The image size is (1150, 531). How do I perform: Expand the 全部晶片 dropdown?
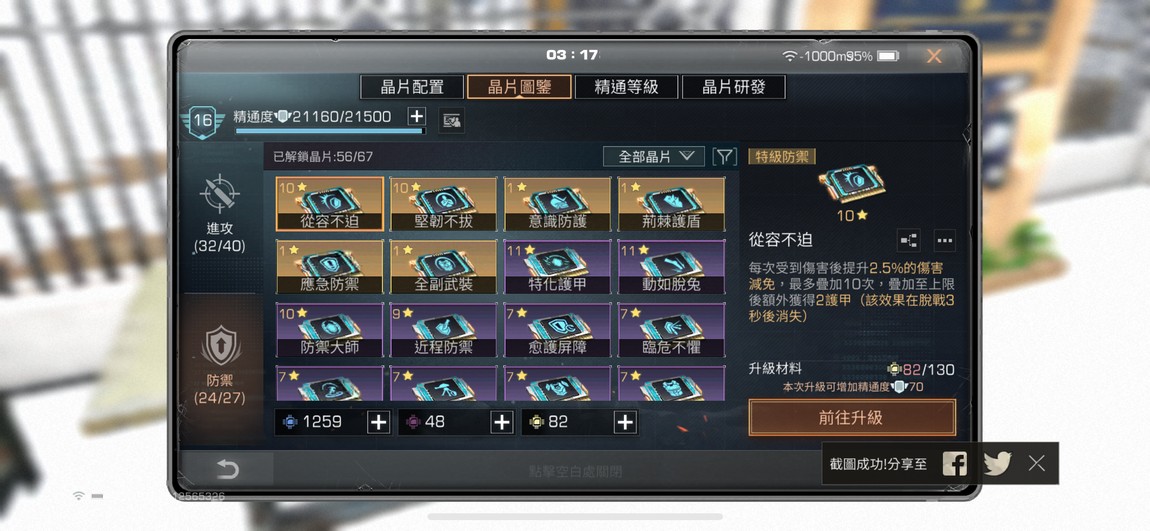[653, 156]
